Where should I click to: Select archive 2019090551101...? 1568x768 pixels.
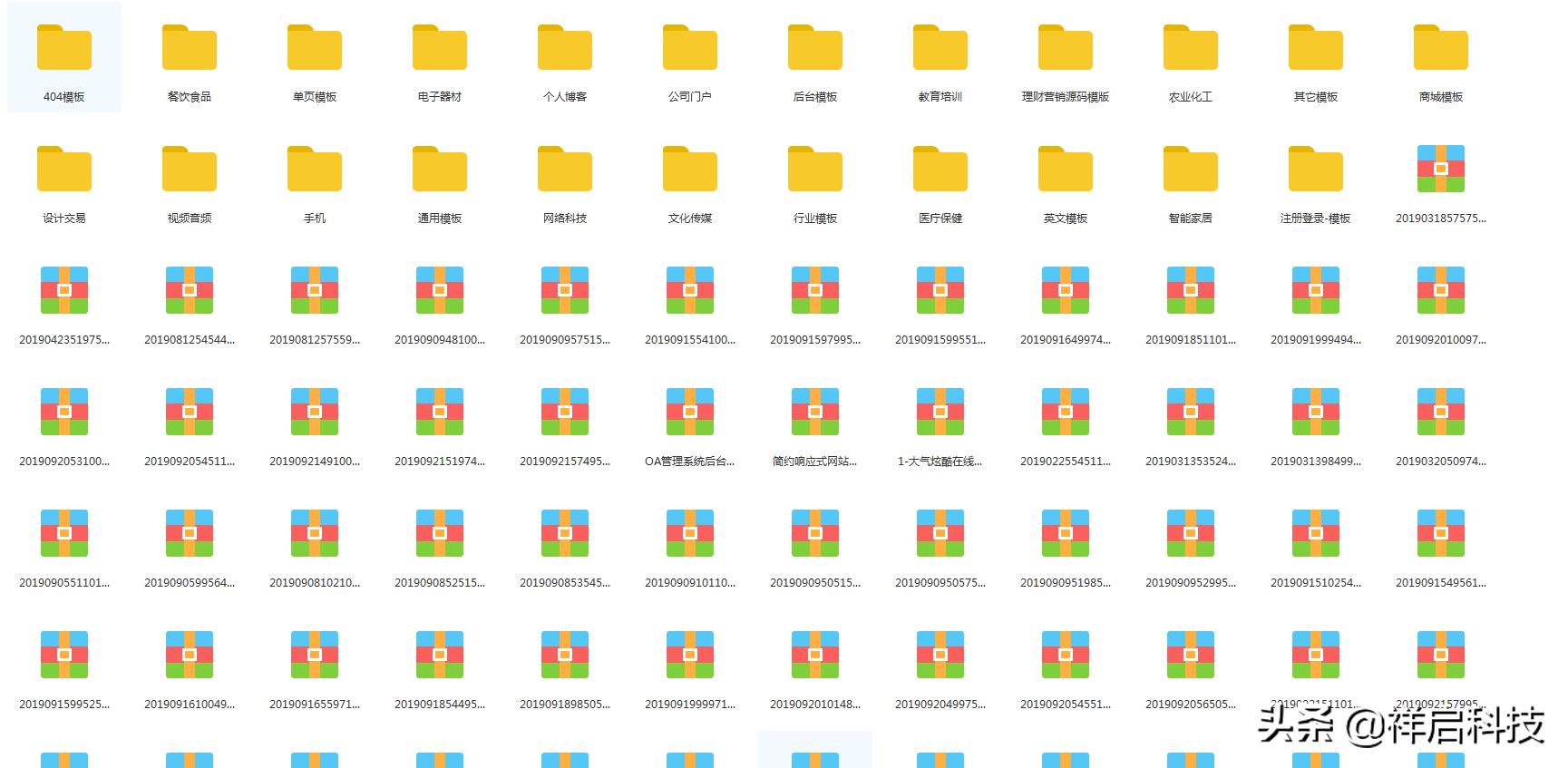(x=64, y=533)
